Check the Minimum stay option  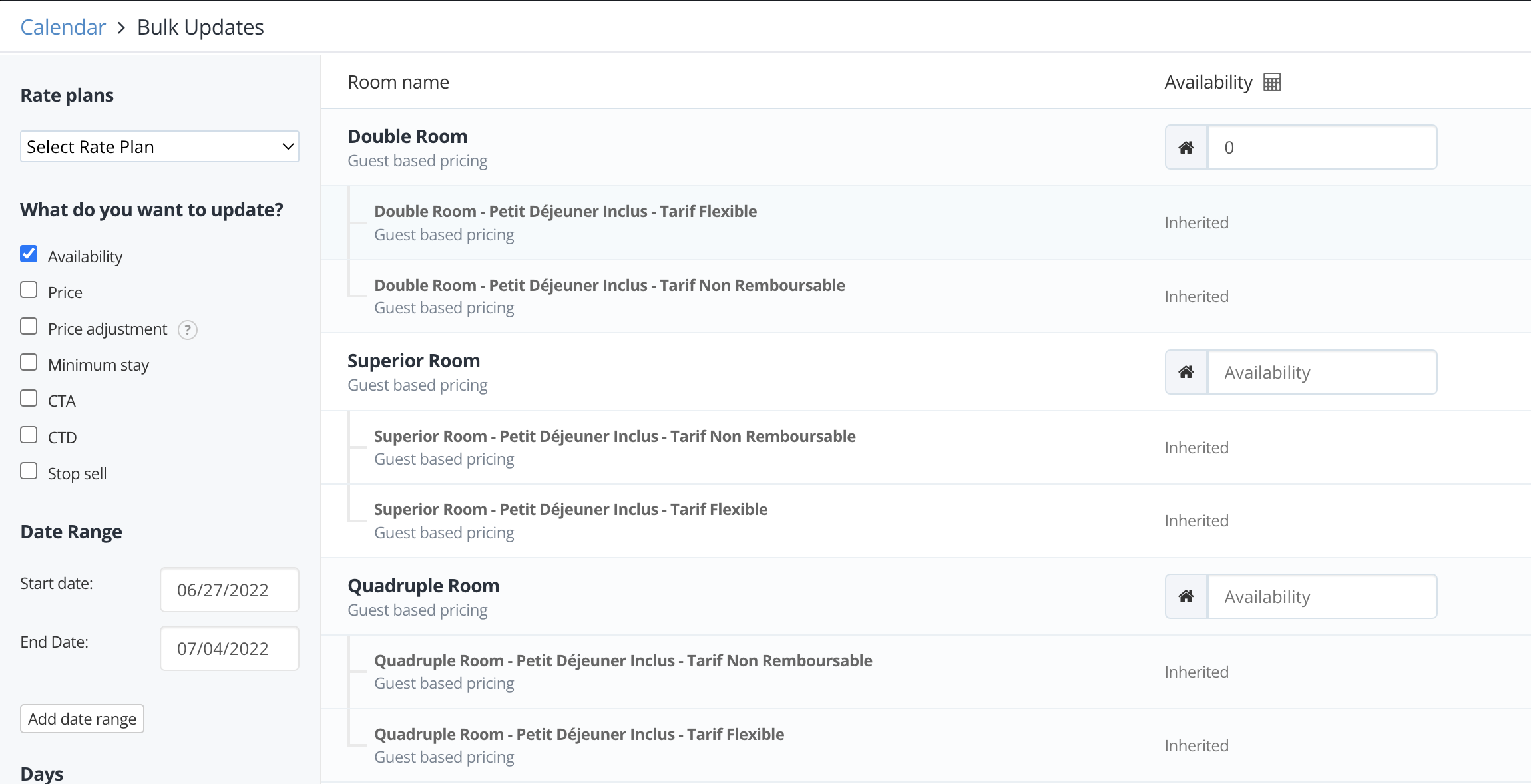[29, 363]
